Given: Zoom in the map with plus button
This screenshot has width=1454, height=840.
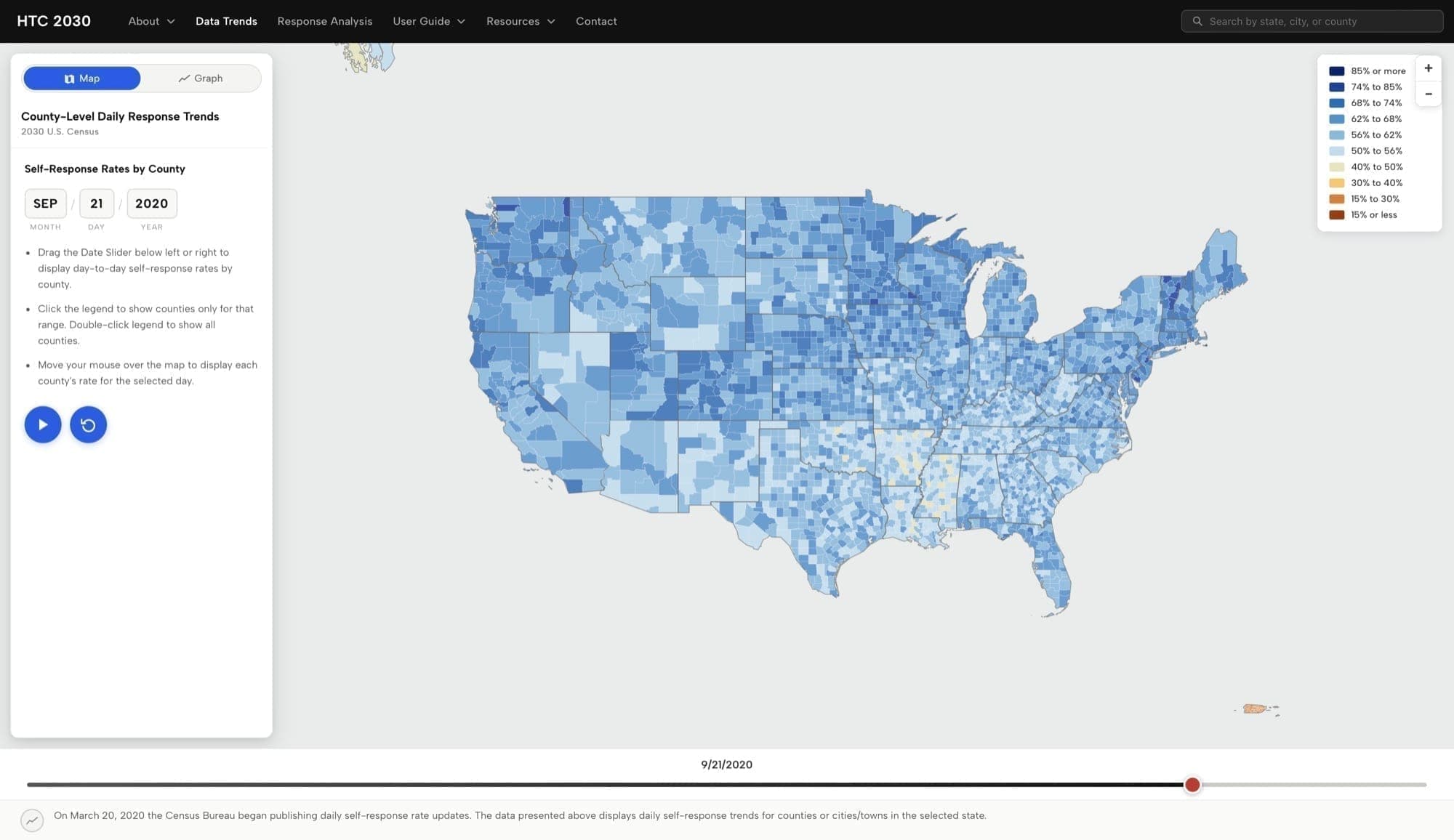Looking at the screenshot, I should point(1428,68).
